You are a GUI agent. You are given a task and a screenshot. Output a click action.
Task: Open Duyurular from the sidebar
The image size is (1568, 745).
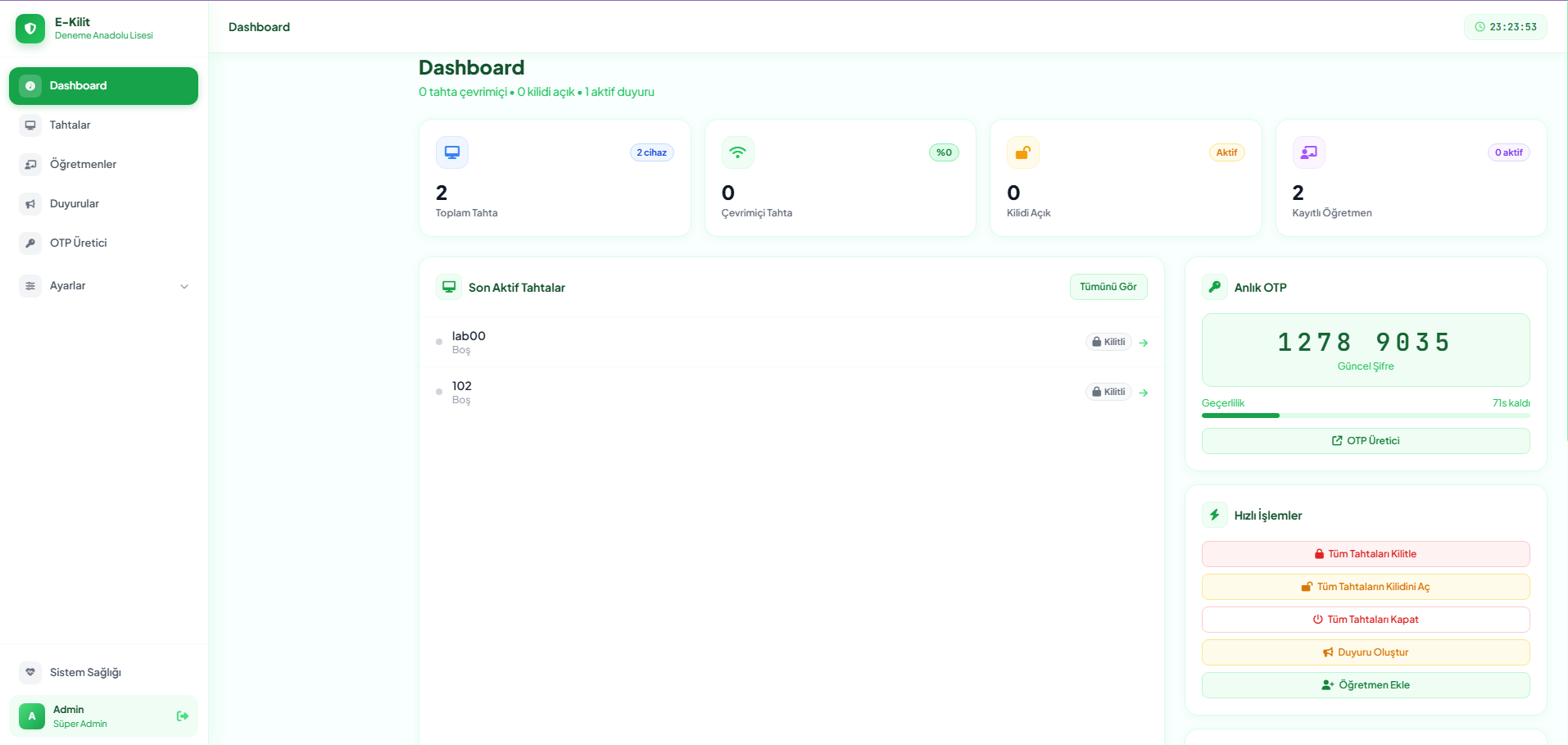point(74,204)
